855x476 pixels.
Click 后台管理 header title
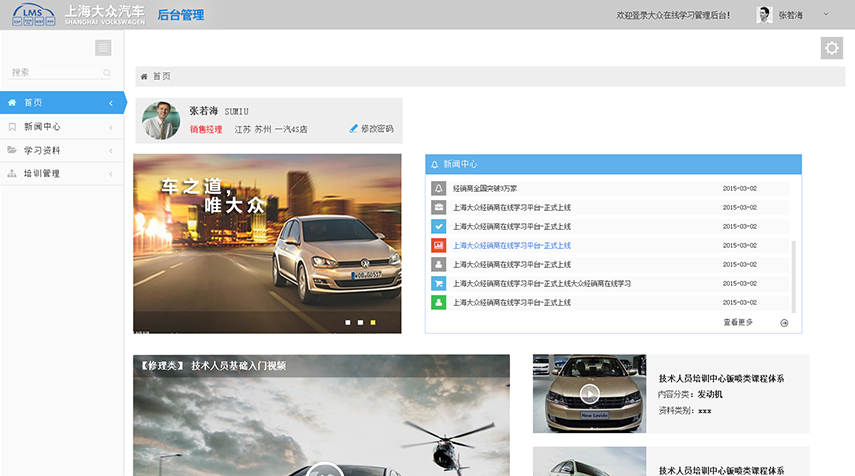(180, 15)
